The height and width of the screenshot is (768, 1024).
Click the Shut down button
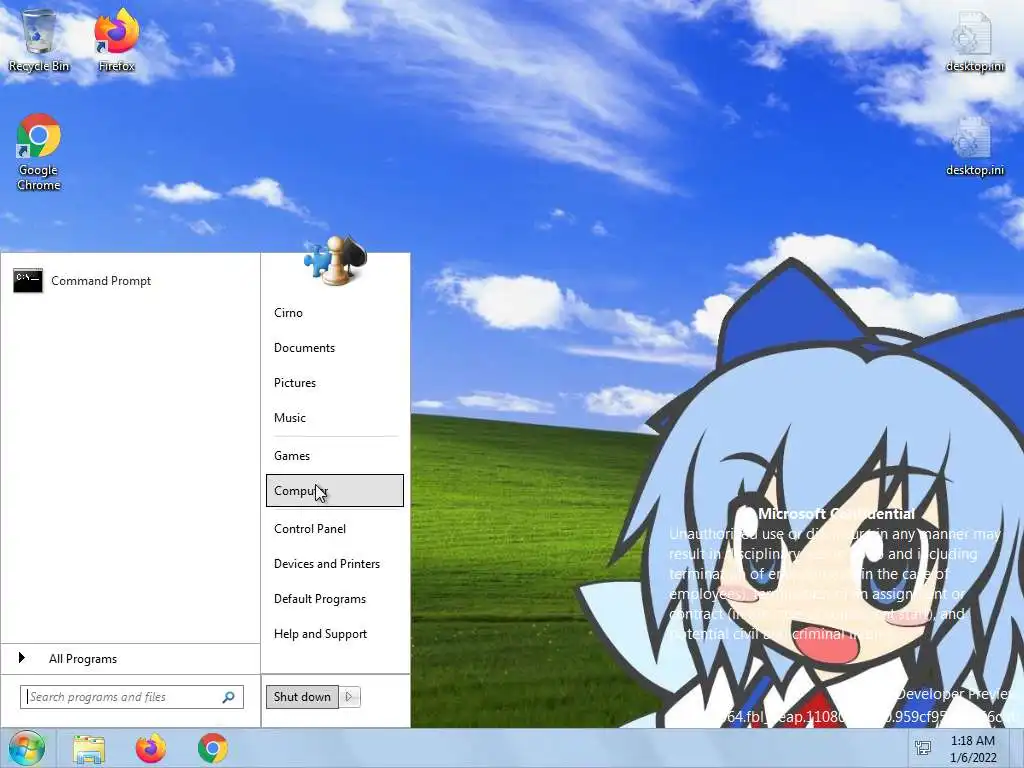coord(302,697)
